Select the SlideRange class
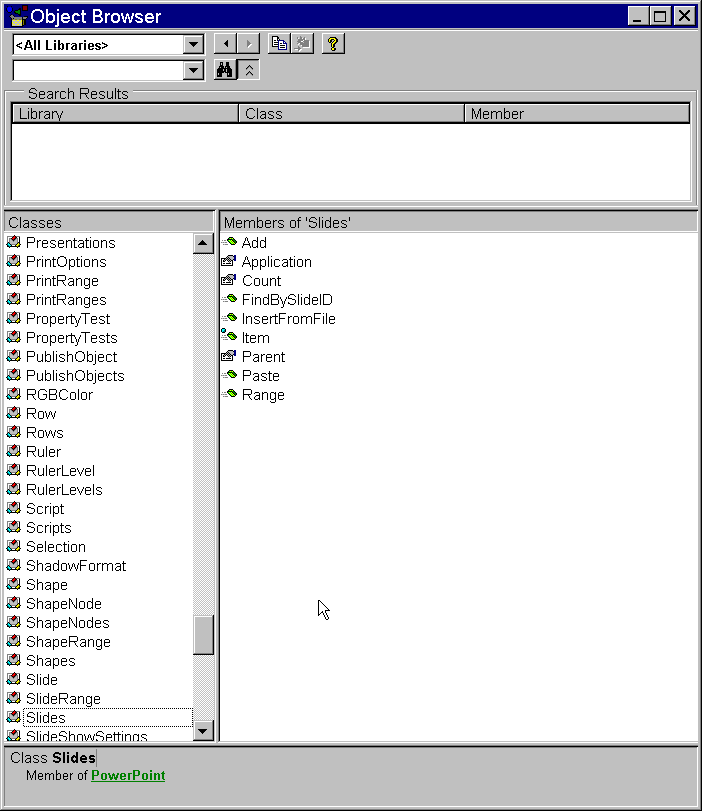Screen dimensions: 702x811 coord(63,699)
